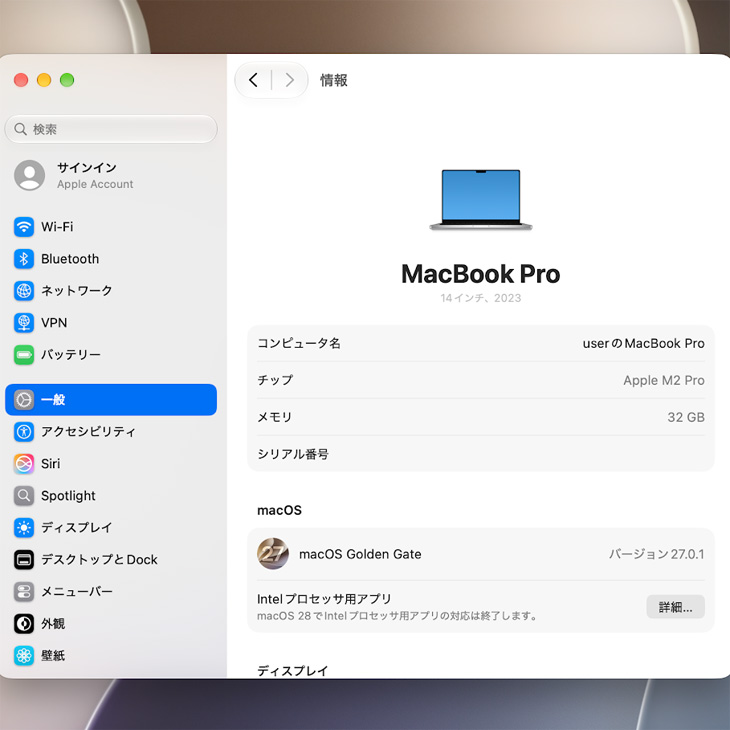
Task: Click the Spotlight magnifier icon
Action: click(x=24, y=496)
